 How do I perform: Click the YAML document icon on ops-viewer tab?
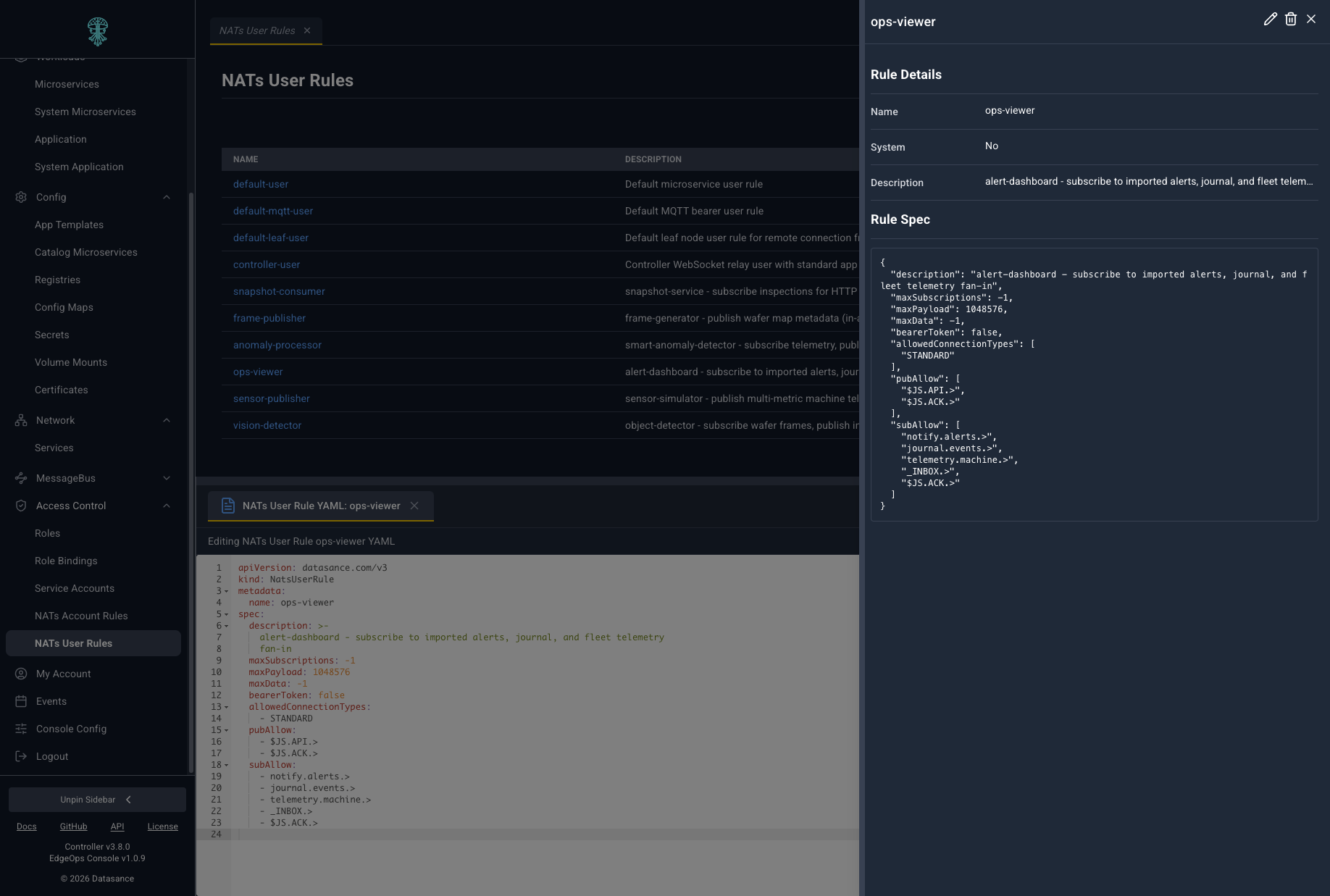[227, 506]
